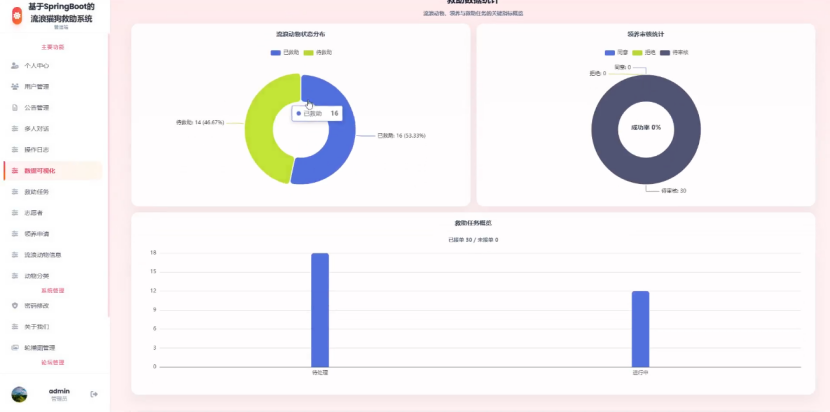
Task: Click the 领养申请 list icon
Action: point(15,234)
